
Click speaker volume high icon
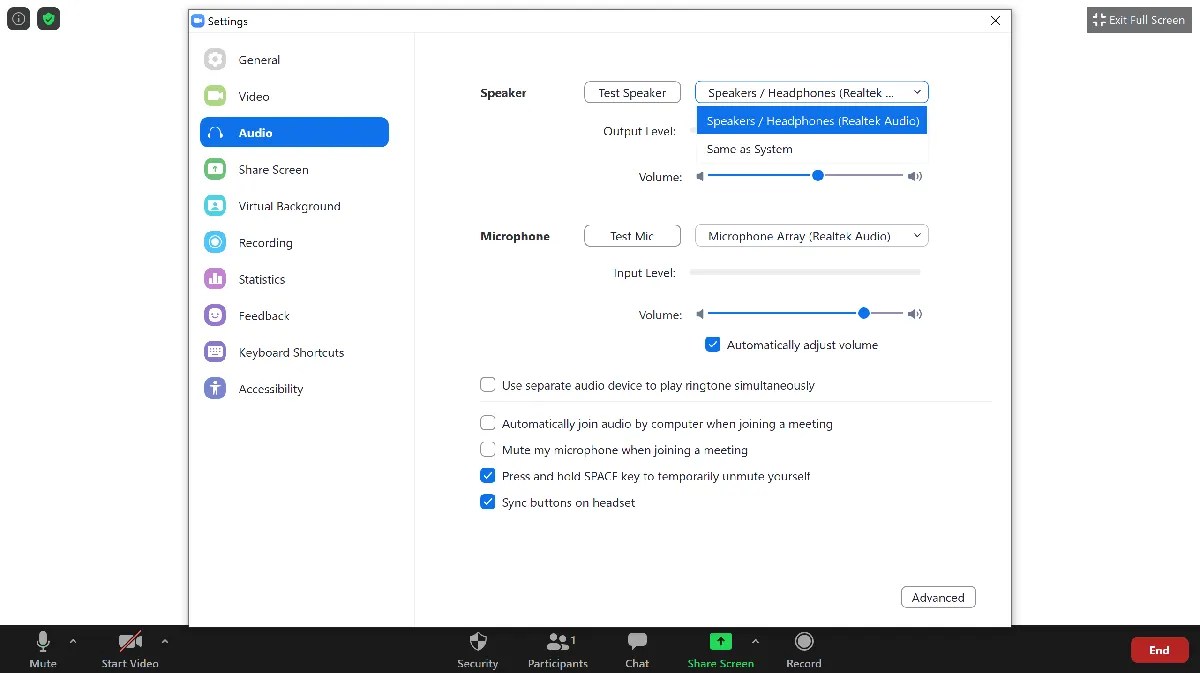[915, 176]
